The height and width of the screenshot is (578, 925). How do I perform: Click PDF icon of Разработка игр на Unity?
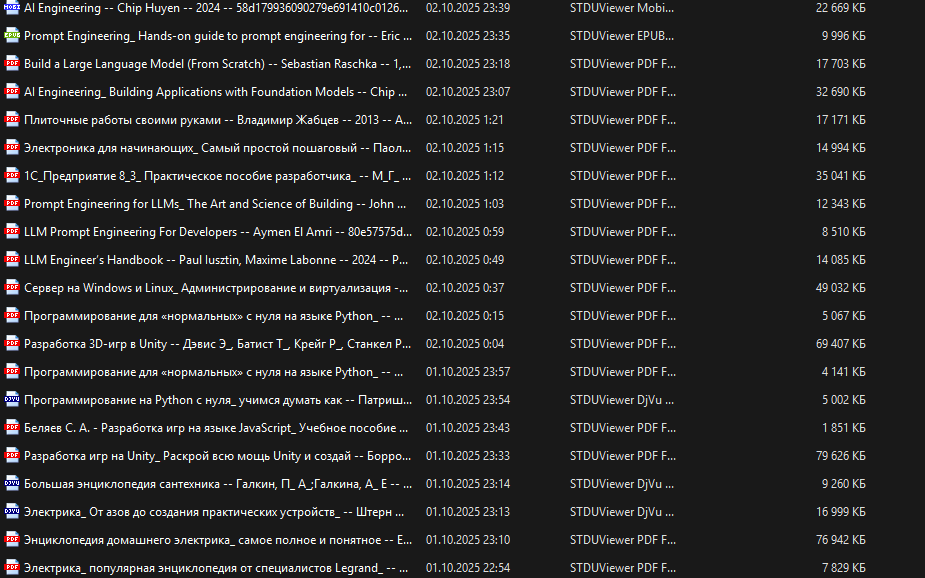tap(12, 456)
